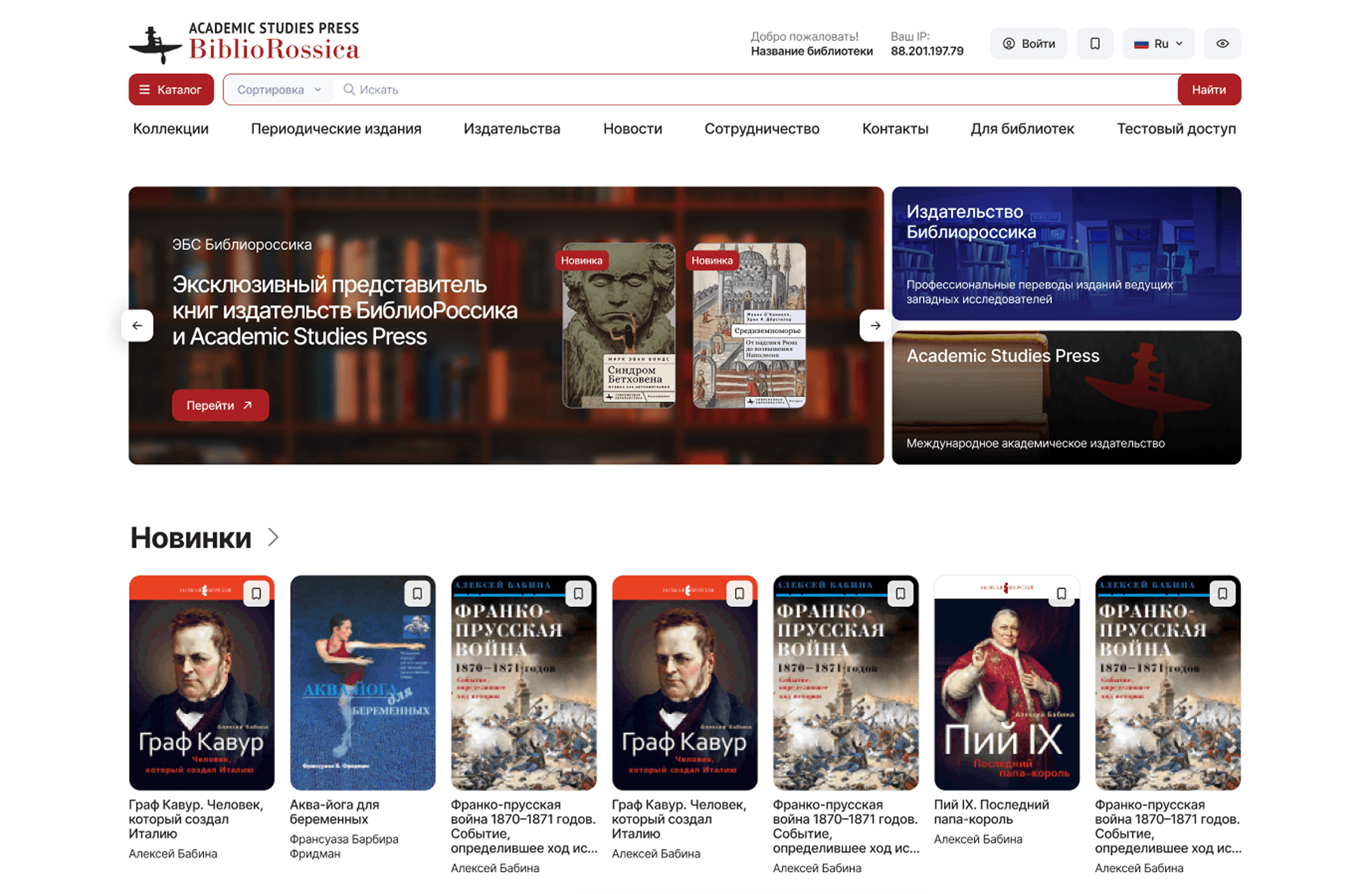Open the bookmarks icon in header
This screenshot has height=894, width=1372.
point(1094,44)
